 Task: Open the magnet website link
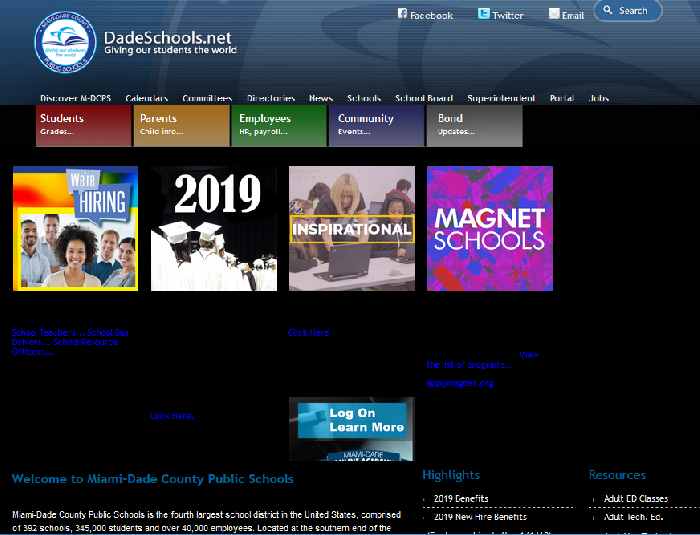[x=460, y=383]
